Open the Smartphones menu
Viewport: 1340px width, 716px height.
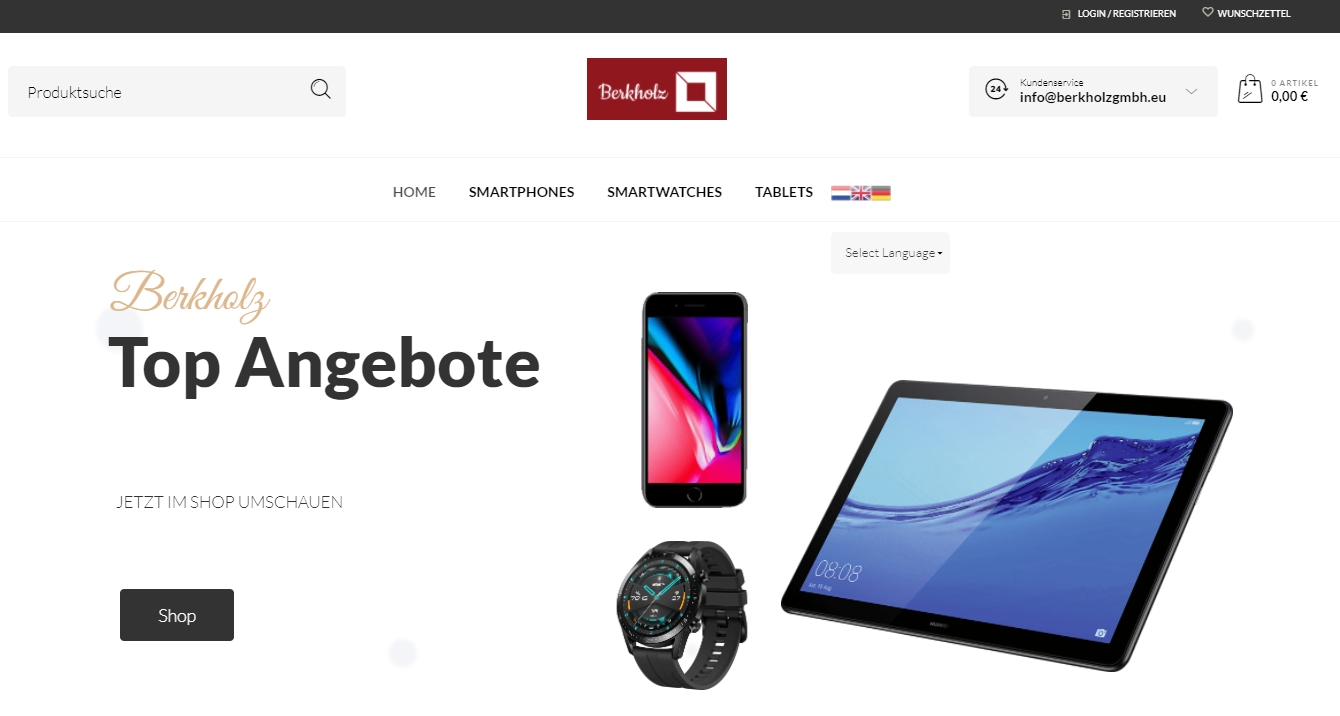coord(522,192)
